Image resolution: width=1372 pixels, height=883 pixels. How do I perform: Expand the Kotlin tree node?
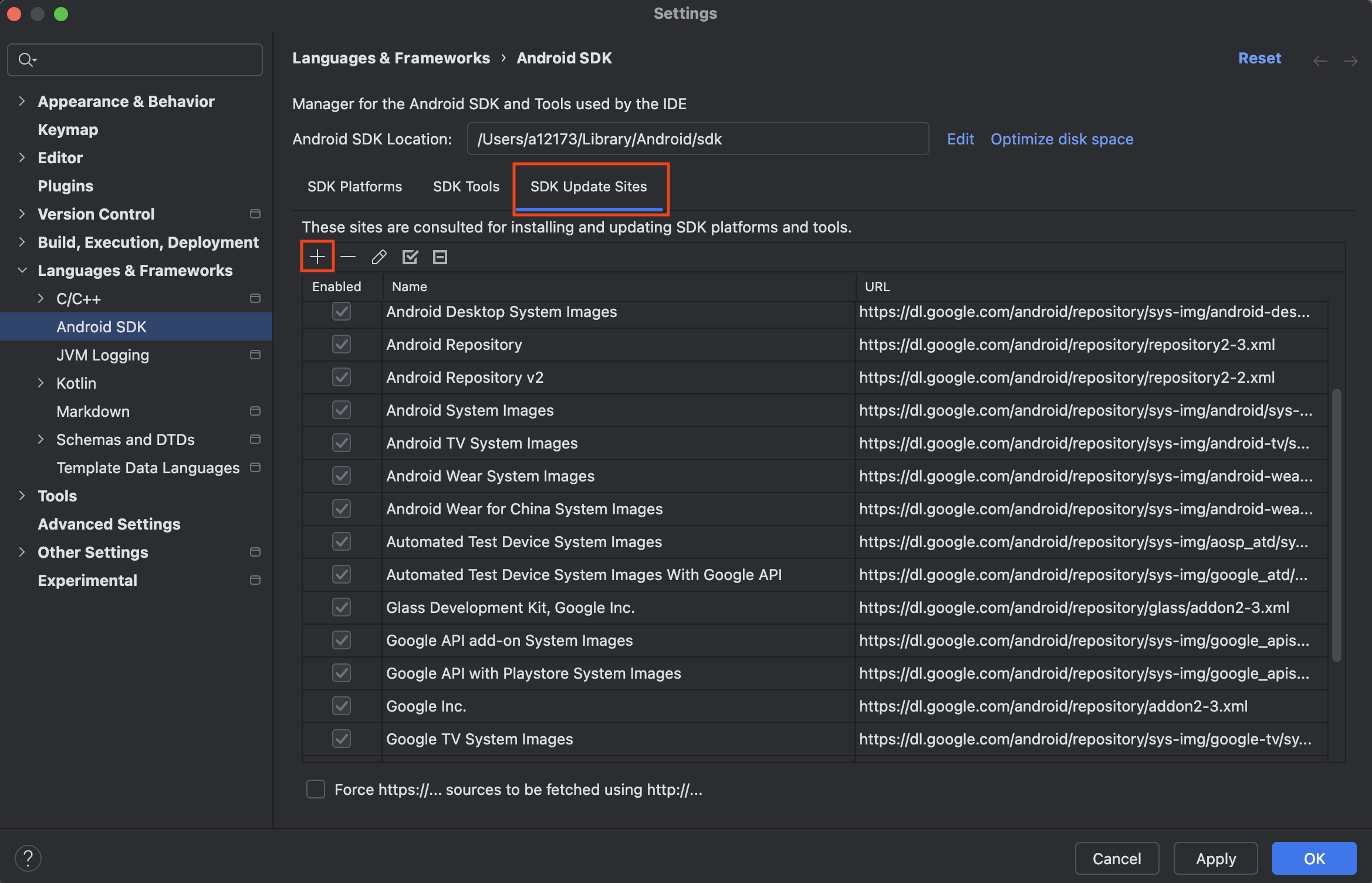(40, 383)
